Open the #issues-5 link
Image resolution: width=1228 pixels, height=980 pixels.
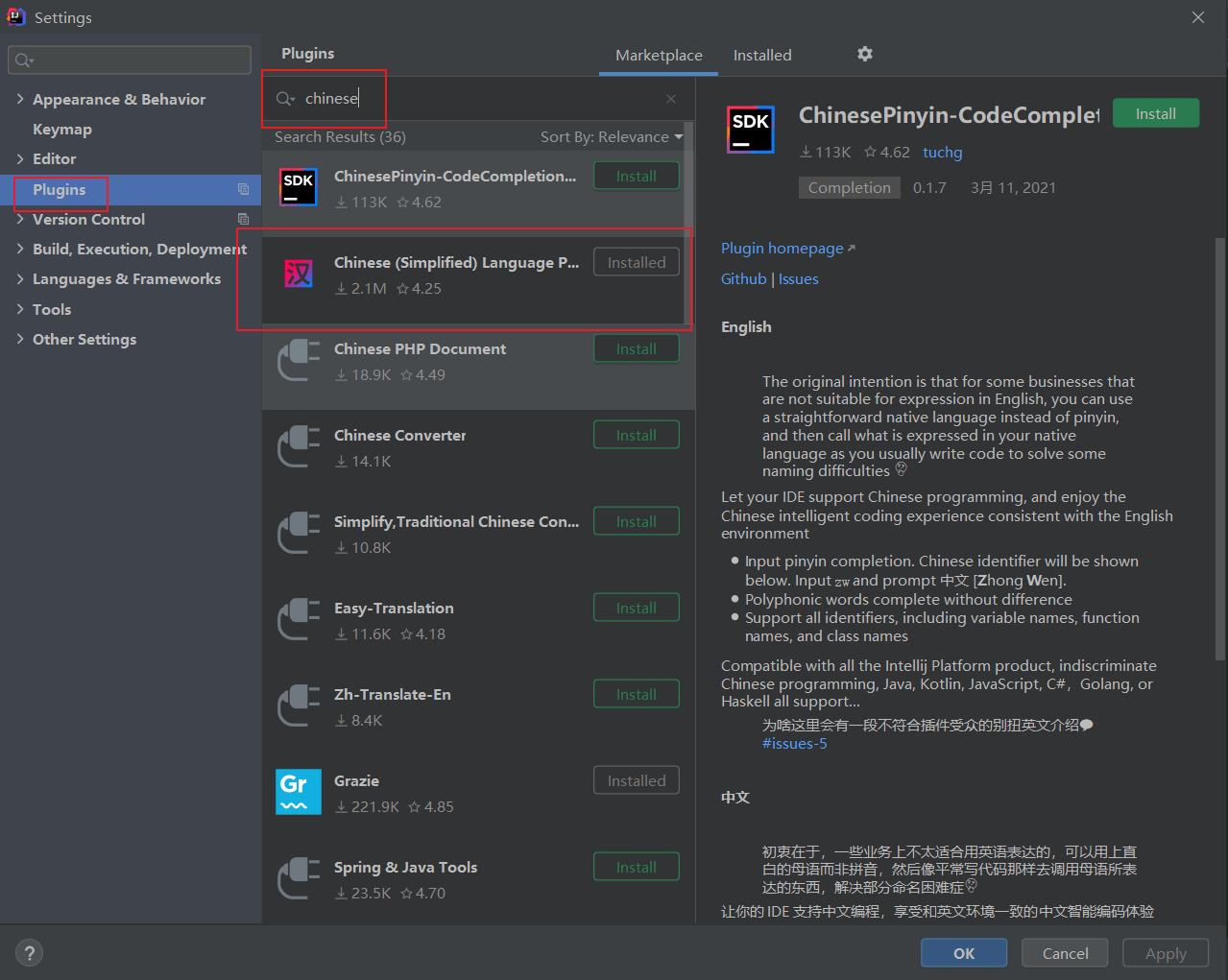pyautogui.click(x=794, y=743)
